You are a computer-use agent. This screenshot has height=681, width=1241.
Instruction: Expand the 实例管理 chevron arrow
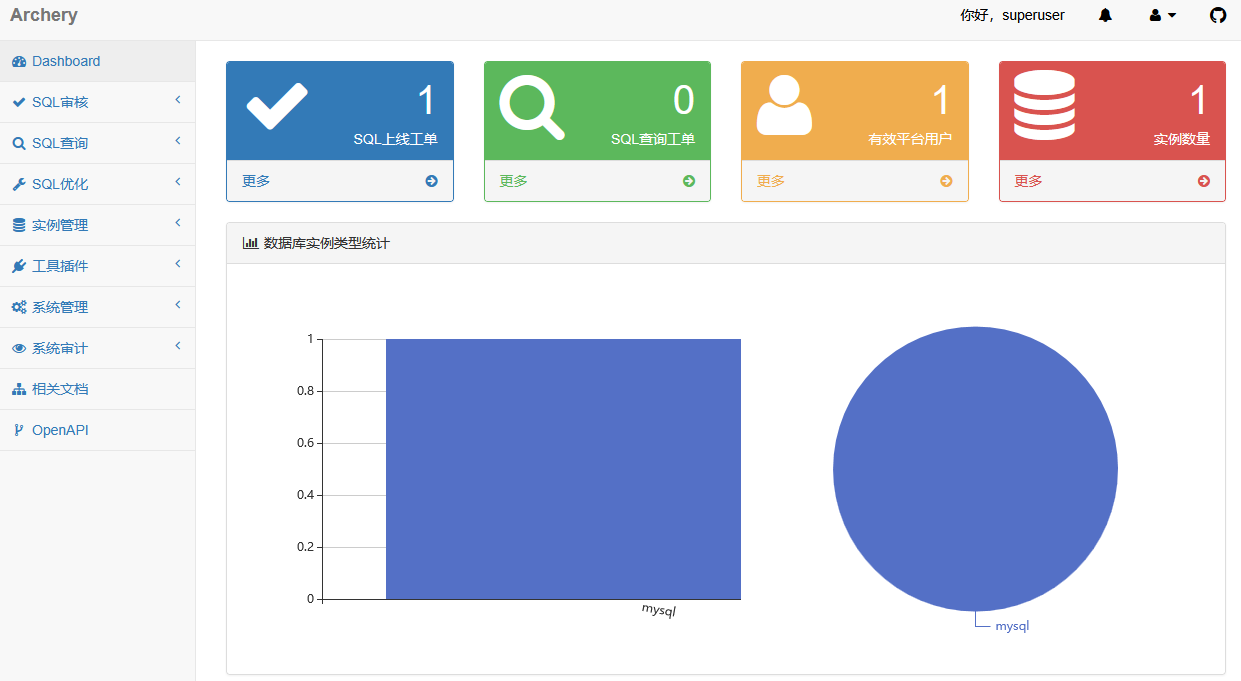tap(178, 223)
